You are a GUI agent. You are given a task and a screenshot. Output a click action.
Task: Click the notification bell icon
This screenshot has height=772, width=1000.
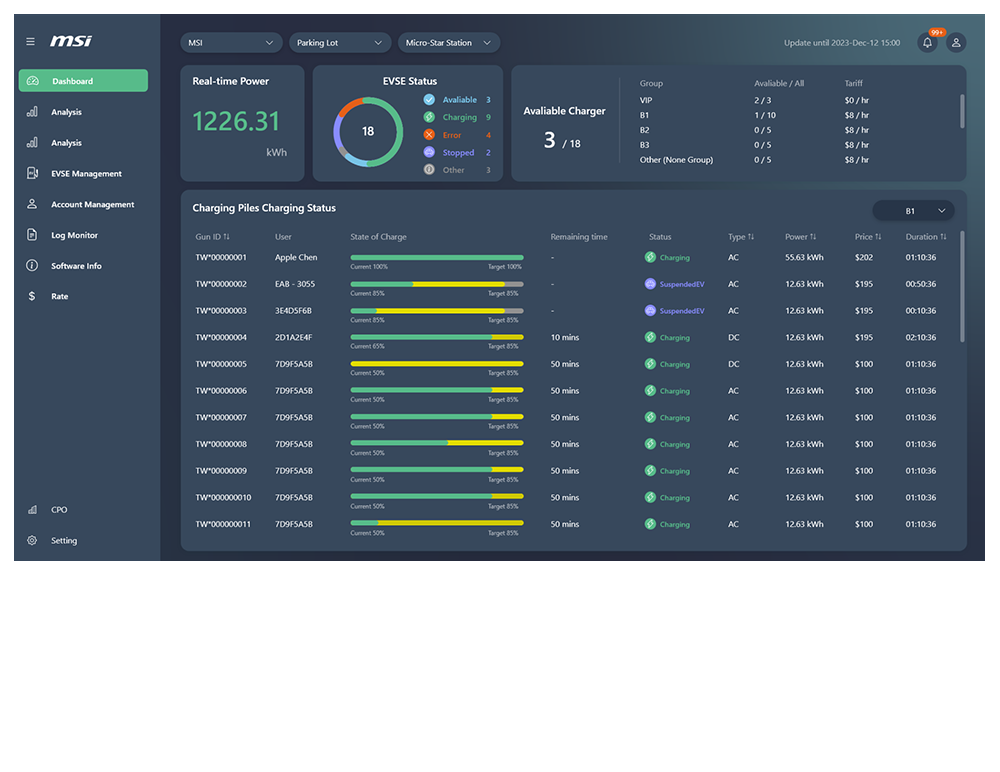(926, 42)
